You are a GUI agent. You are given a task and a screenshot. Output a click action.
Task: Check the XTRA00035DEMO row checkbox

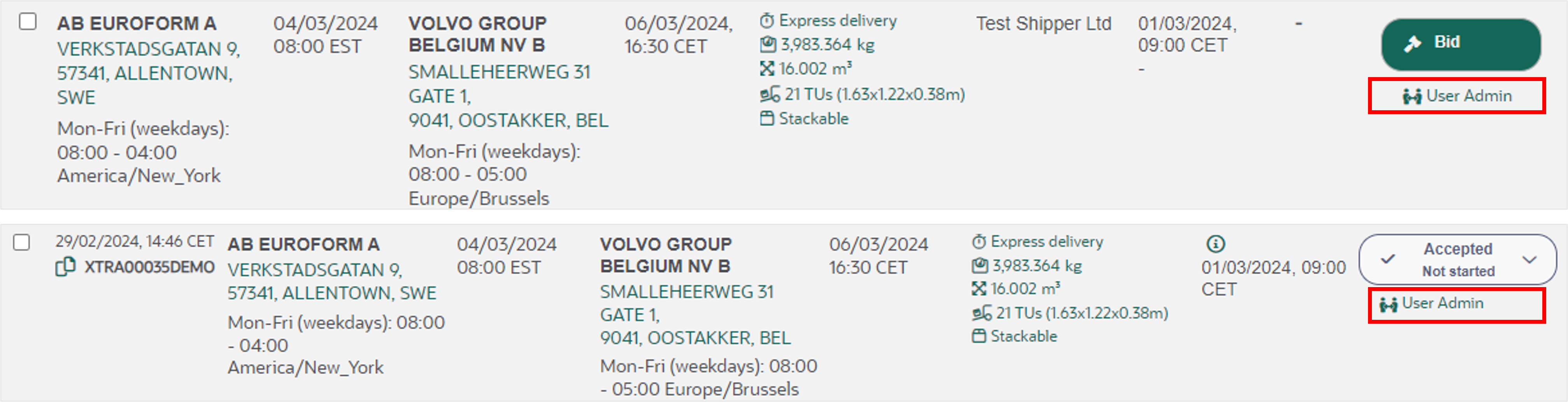[21, 242]
